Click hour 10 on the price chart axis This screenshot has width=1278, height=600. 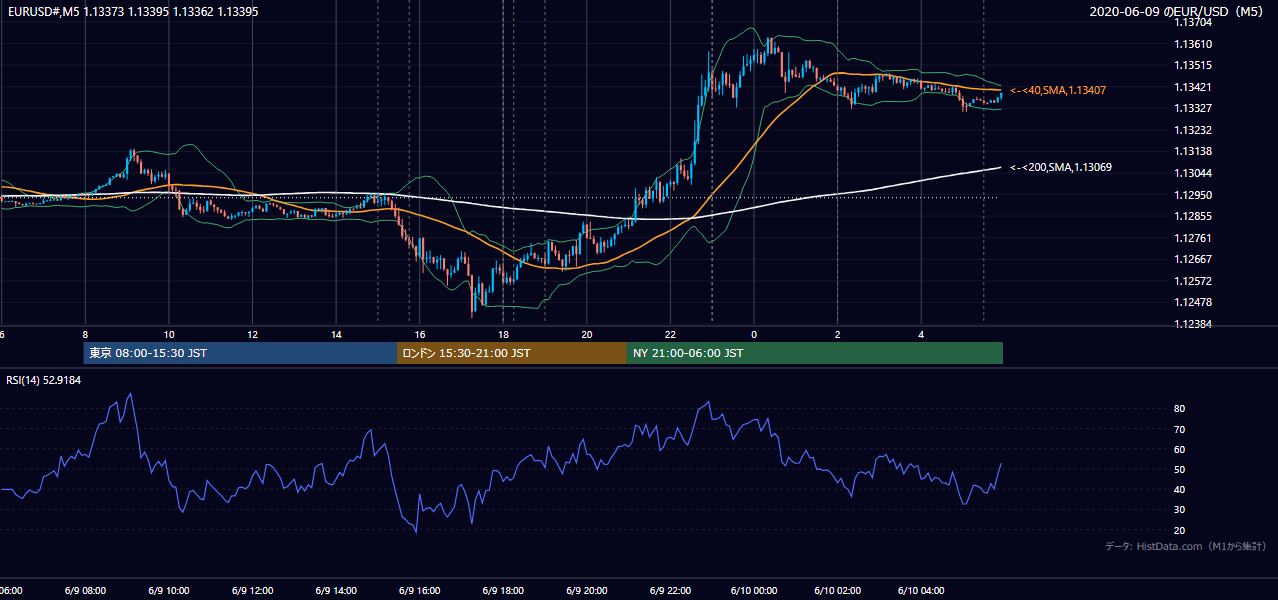point(169,334)
